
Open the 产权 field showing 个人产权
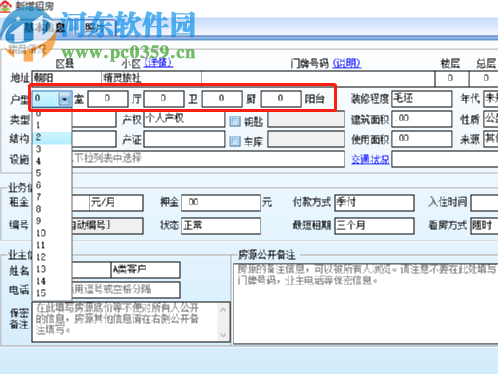pos(184,119)
